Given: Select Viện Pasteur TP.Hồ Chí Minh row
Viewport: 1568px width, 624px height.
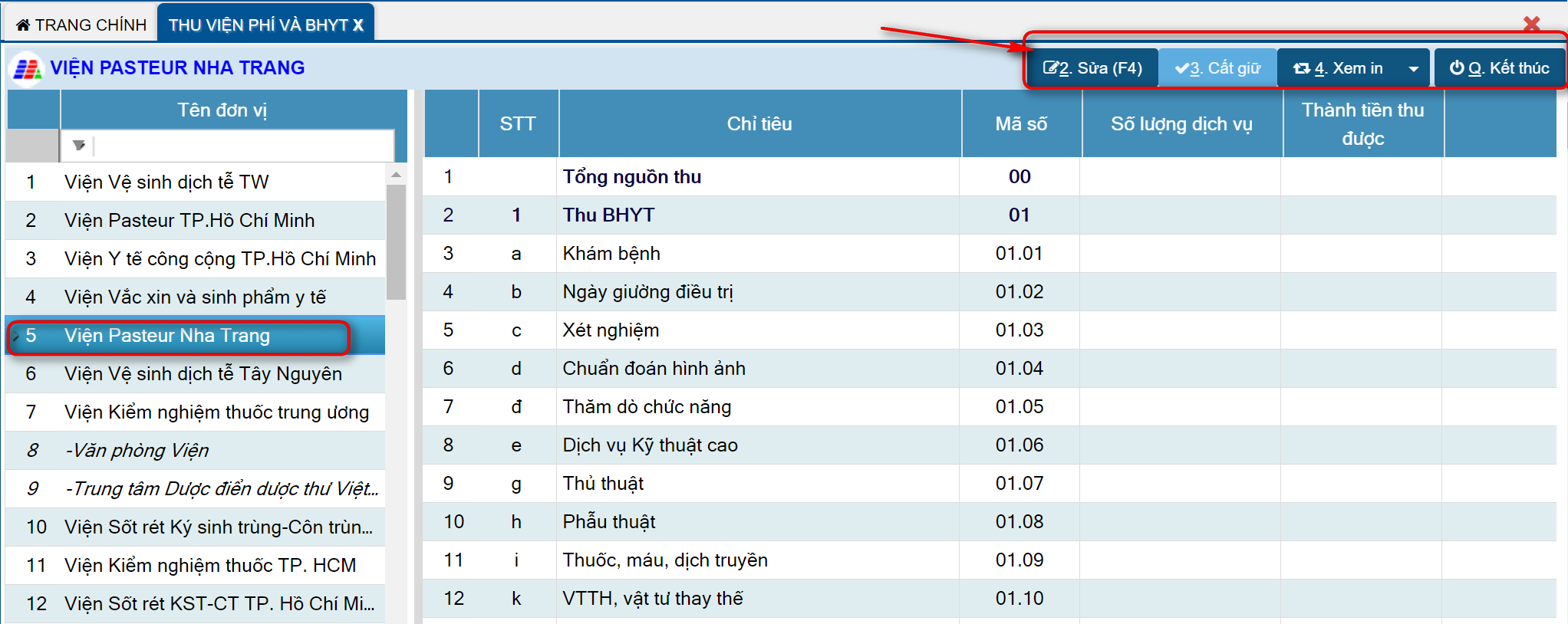Looking at the screenshot, I should tap(189, 221).
